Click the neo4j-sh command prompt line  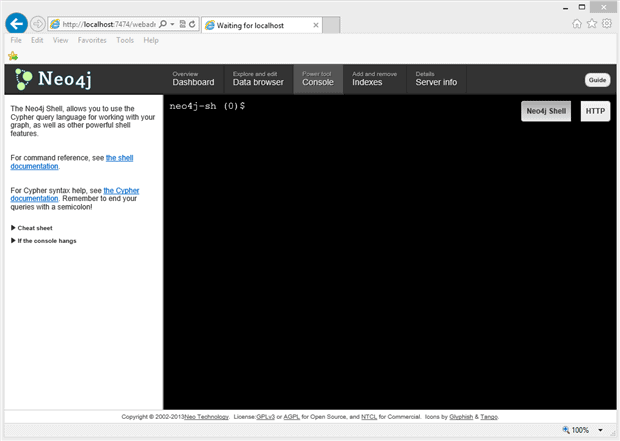click(207, 106)
